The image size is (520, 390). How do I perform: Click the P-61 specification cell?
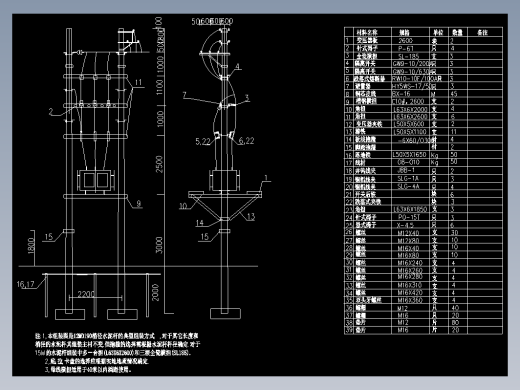(x=406, y=48)
